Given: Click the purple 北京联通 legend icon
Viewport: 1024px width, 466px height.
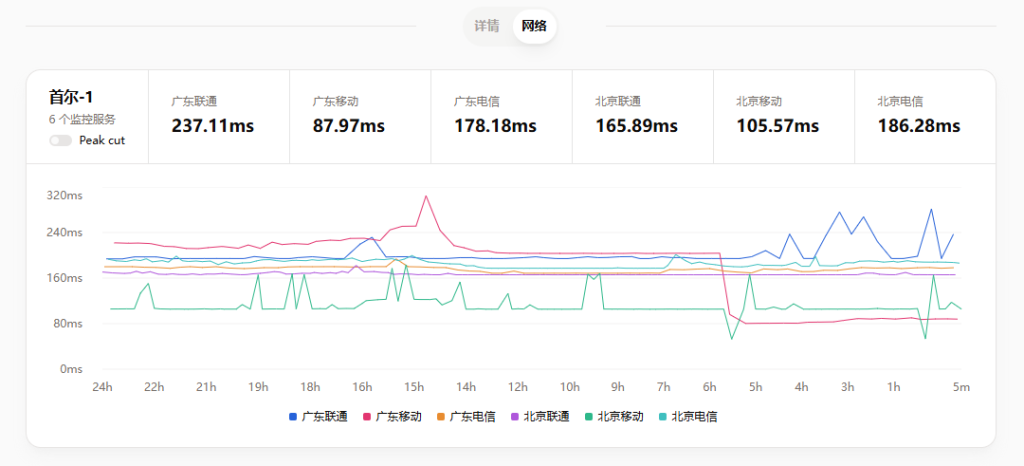Looking at the screenshot, I should [515, 417].
